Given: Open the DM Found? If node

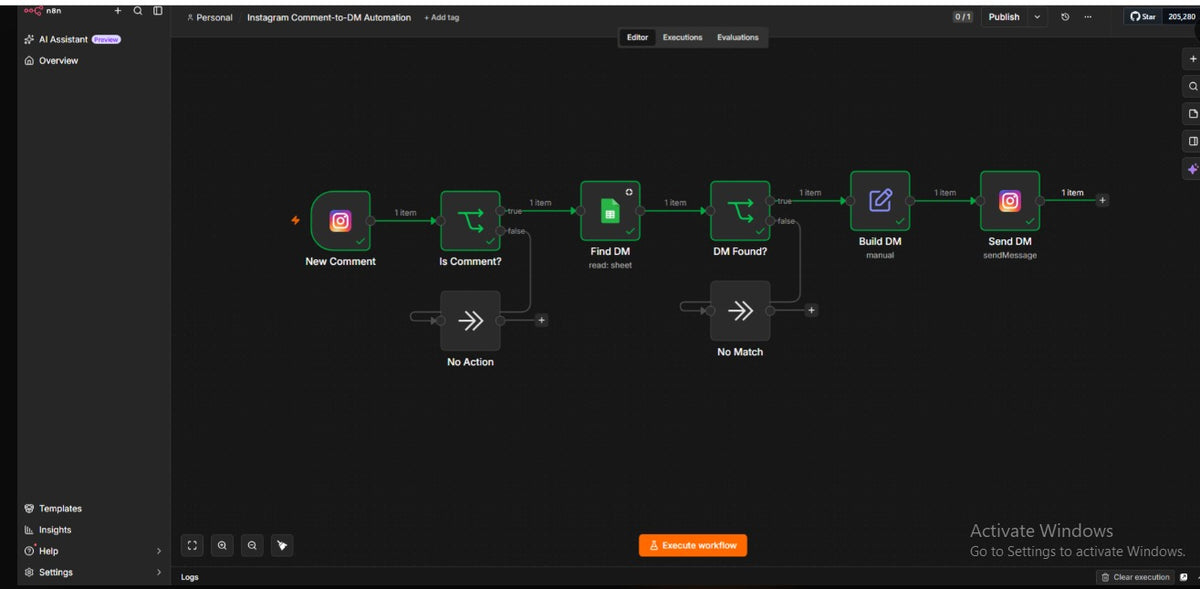Looking at the screenshot, I should 740,211.
